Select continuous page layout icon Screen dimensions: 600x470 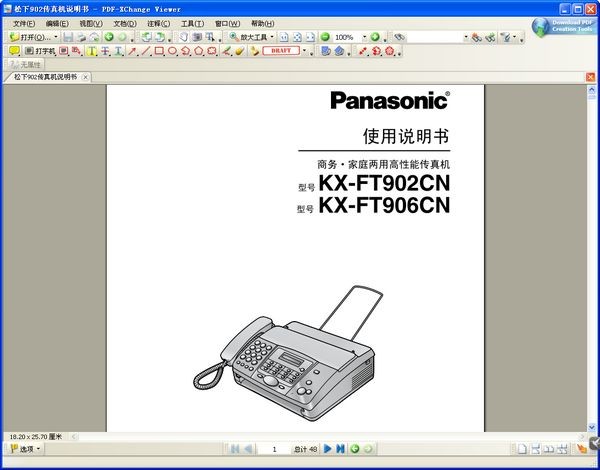[535, 449]
